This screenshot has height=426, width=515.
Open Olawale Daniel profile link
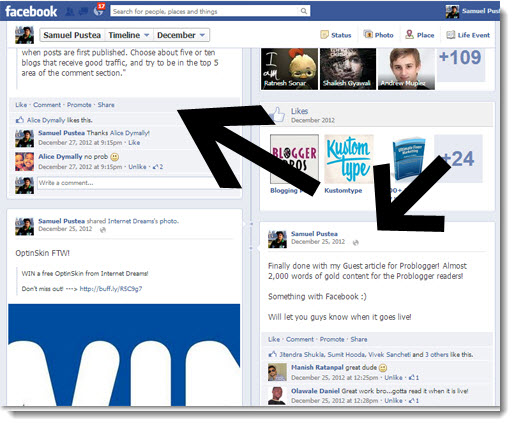(315, 391)
